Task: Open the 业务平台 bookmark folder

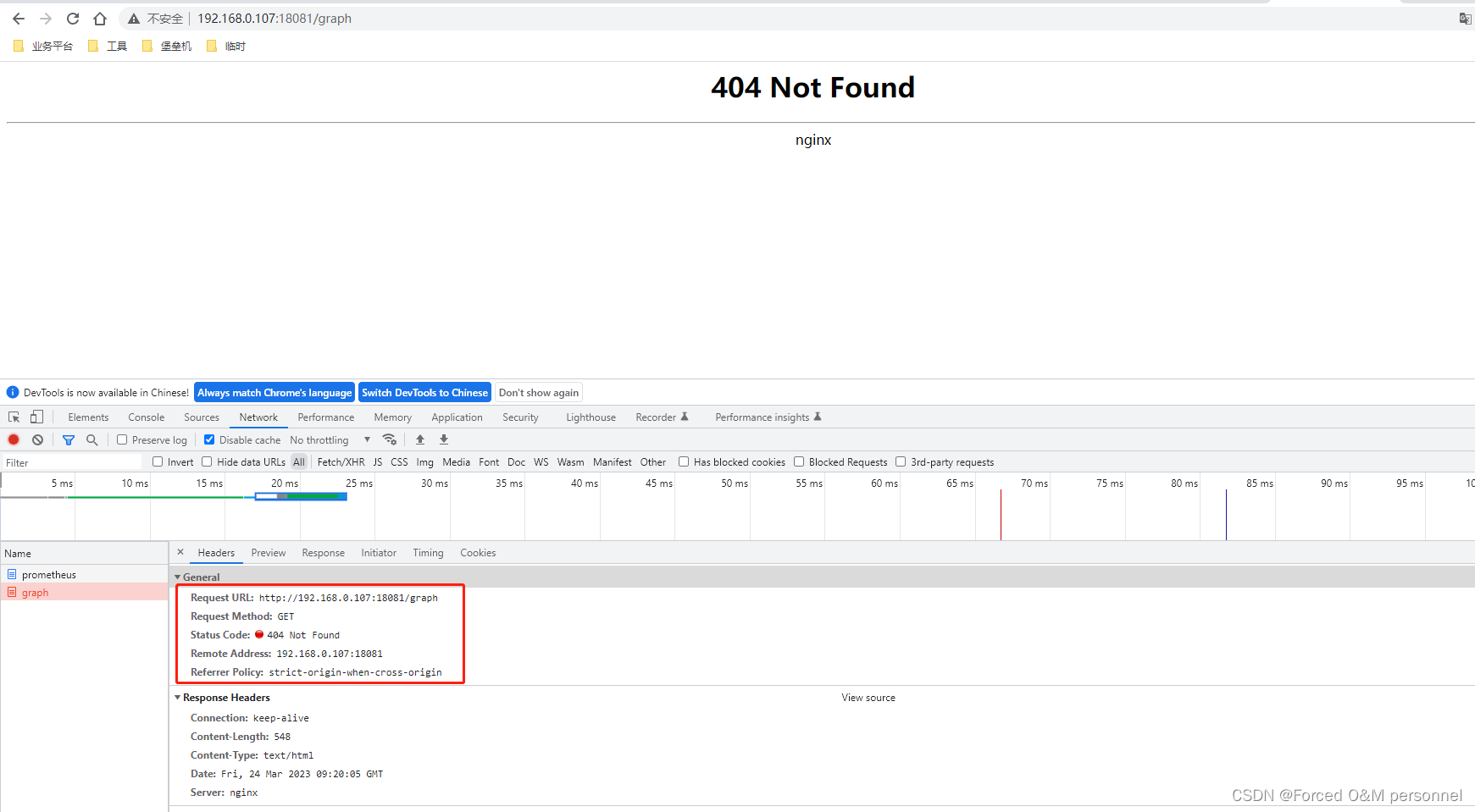Action: click(x=43, y=47)
